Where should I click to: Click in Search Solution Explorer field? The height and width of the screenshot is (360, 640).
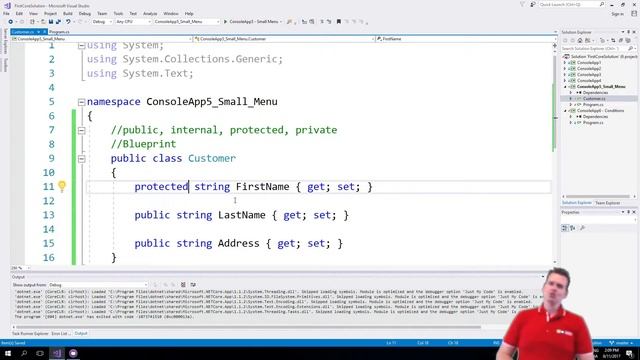598,49
